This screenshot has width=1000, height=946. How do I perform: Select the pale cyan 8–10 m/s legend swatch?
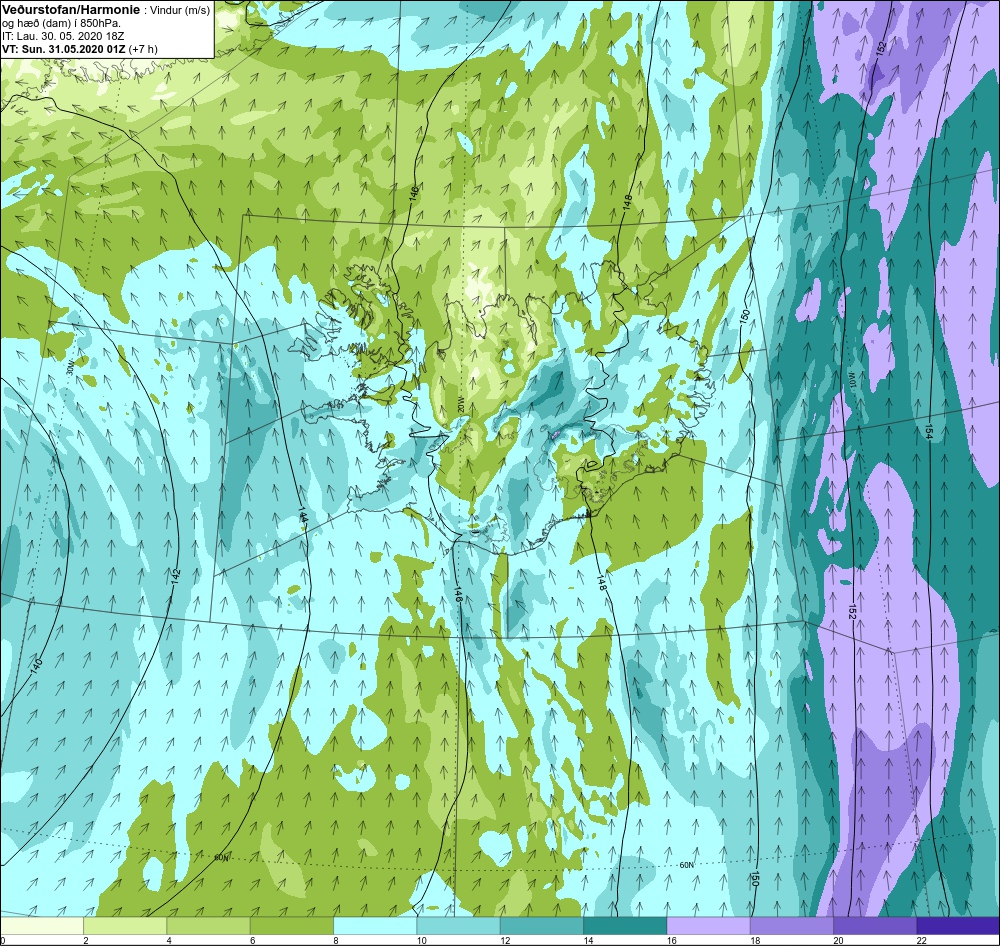point(375,925)
